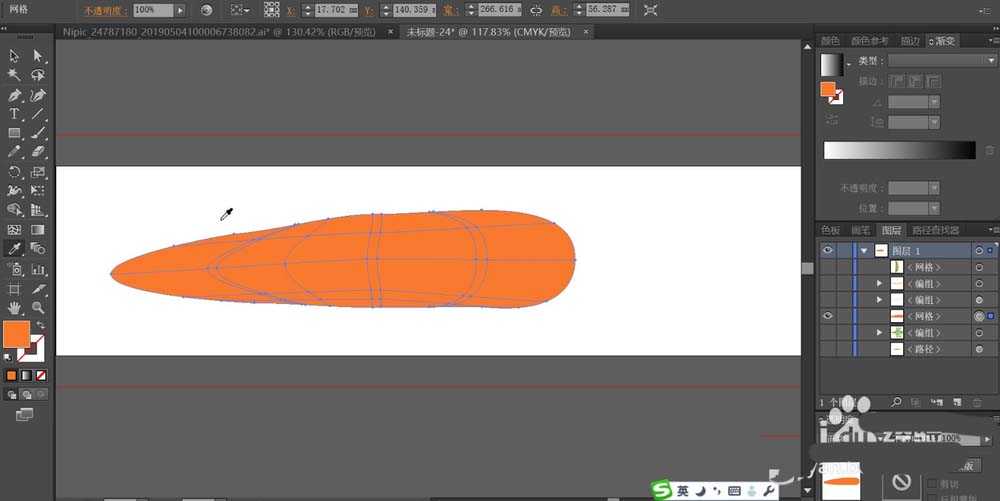Activate the Direct Selection tool
The image size is (1000, 501).
(38, 56)
